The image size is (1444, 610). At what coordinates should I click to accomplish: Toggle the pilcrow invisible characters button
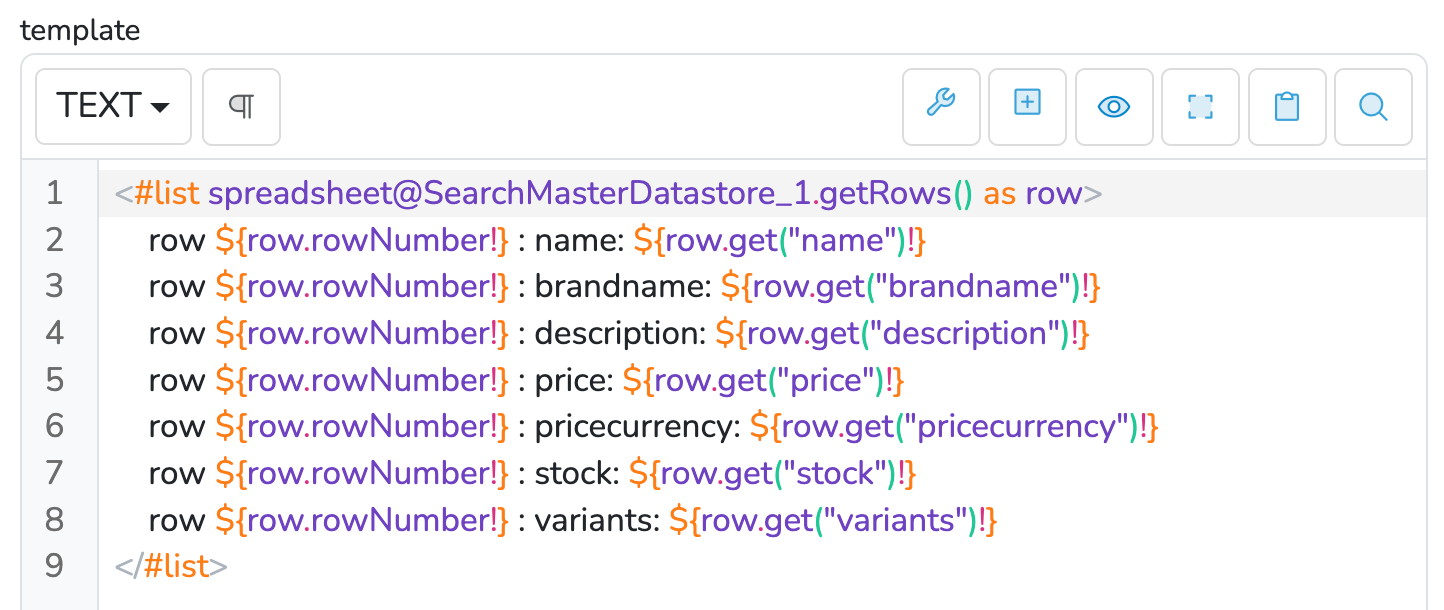[241, 106]
